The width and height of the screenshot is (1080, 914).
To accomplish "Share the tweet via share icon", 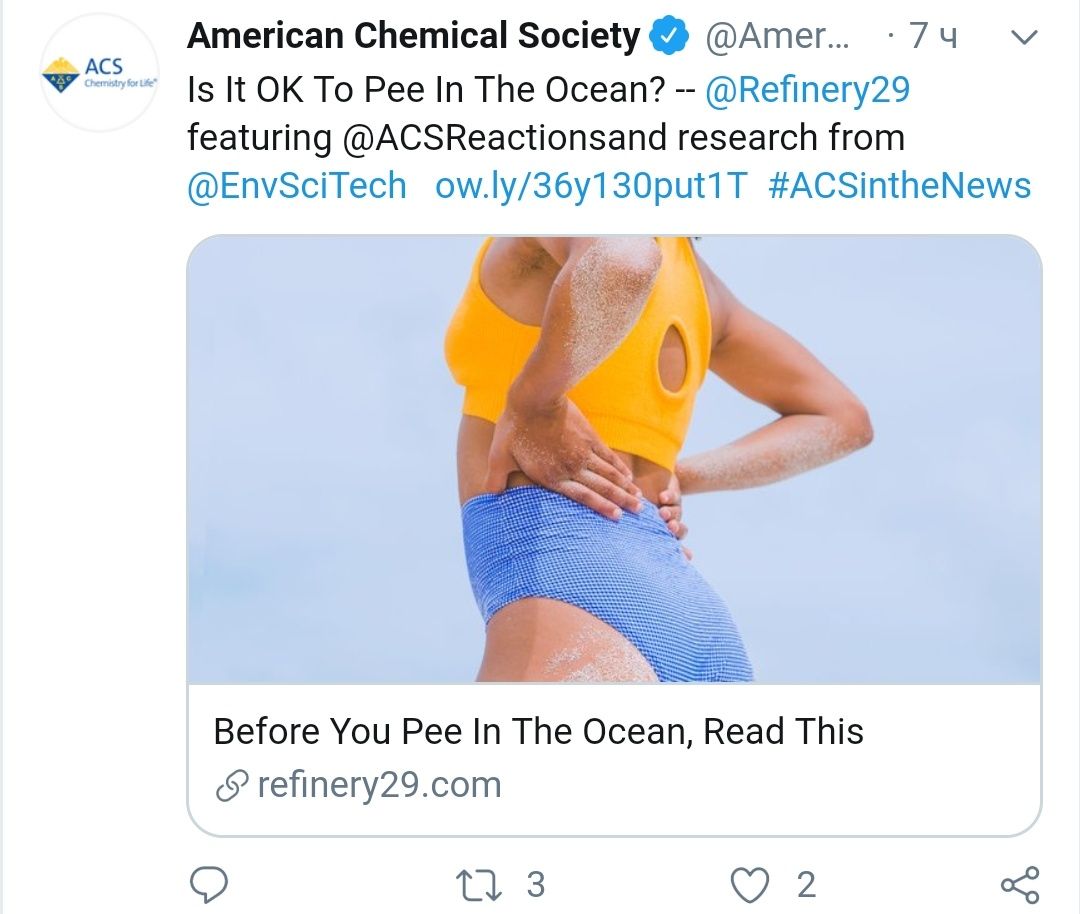I will click(1019, 885).
